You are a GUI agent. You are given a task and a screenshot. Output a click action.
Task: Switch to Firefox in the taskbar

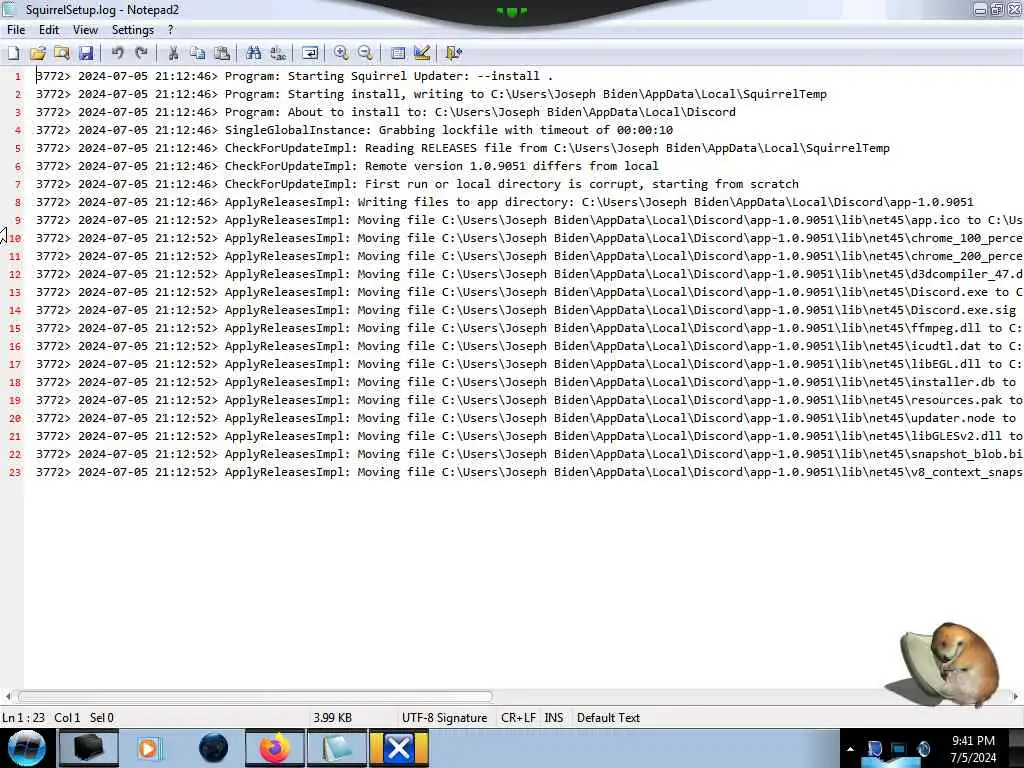[x=275, y=748]
